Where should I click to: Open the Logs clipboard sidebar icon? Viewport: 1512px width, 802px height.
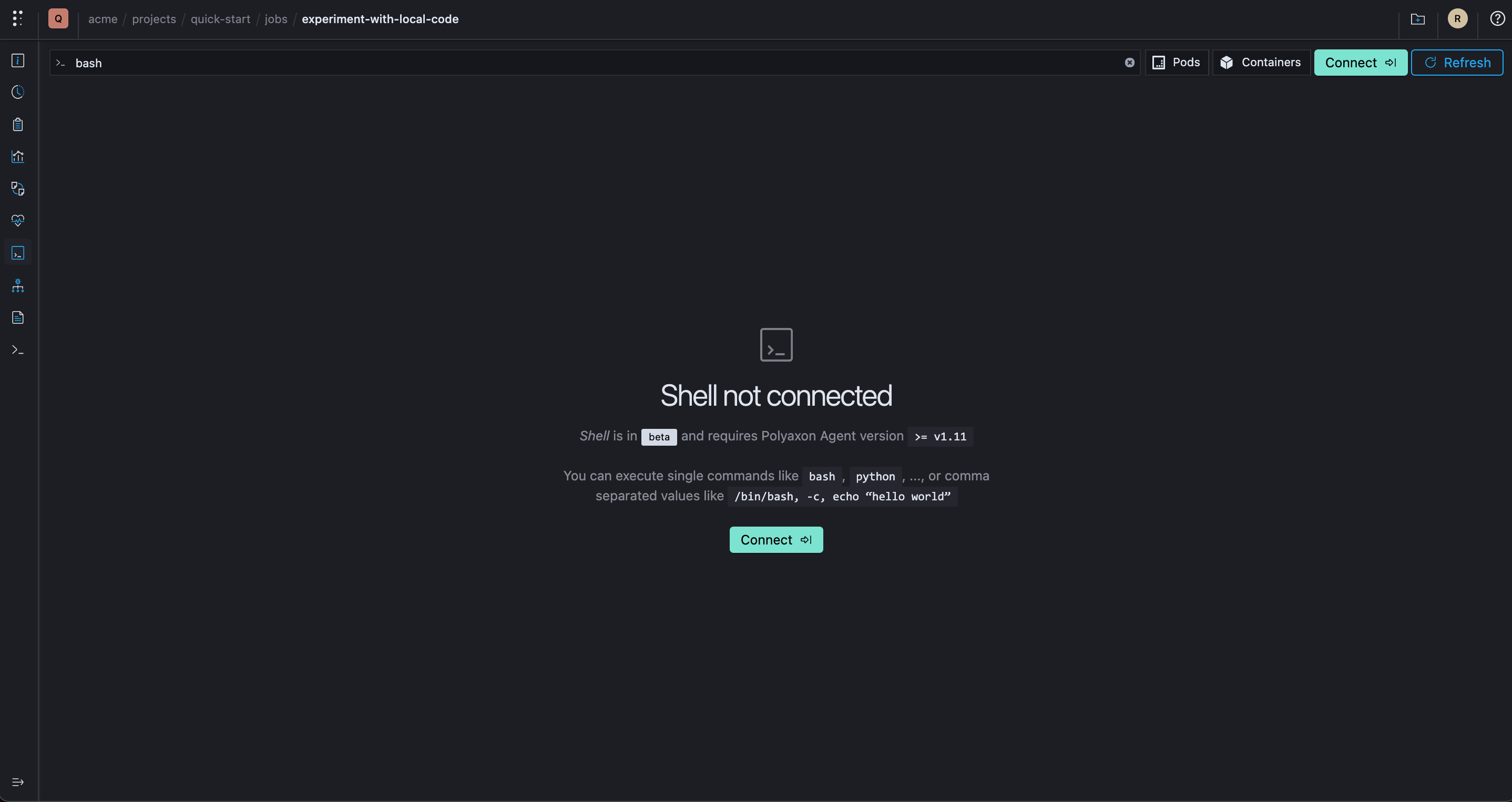(x=18, y=125)
